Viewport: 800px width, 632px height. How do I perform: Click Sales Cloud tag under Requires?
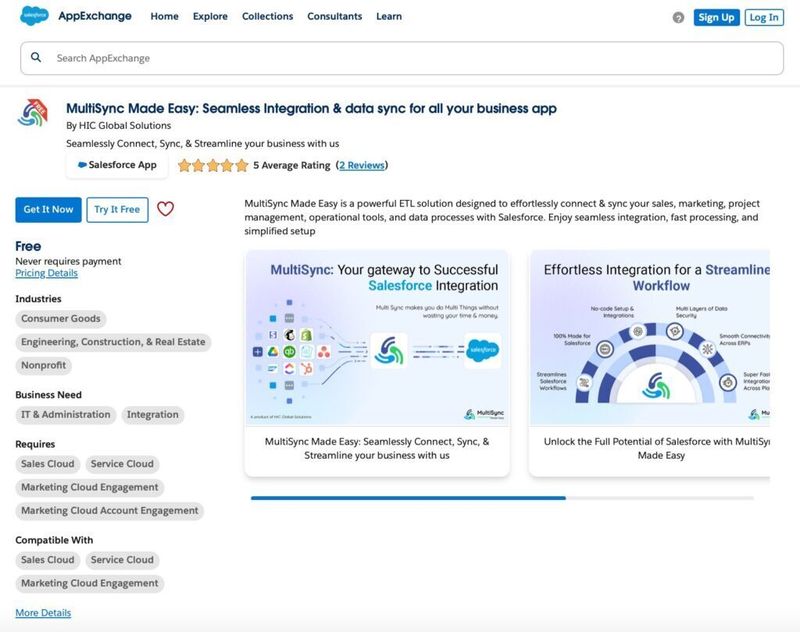47,464
